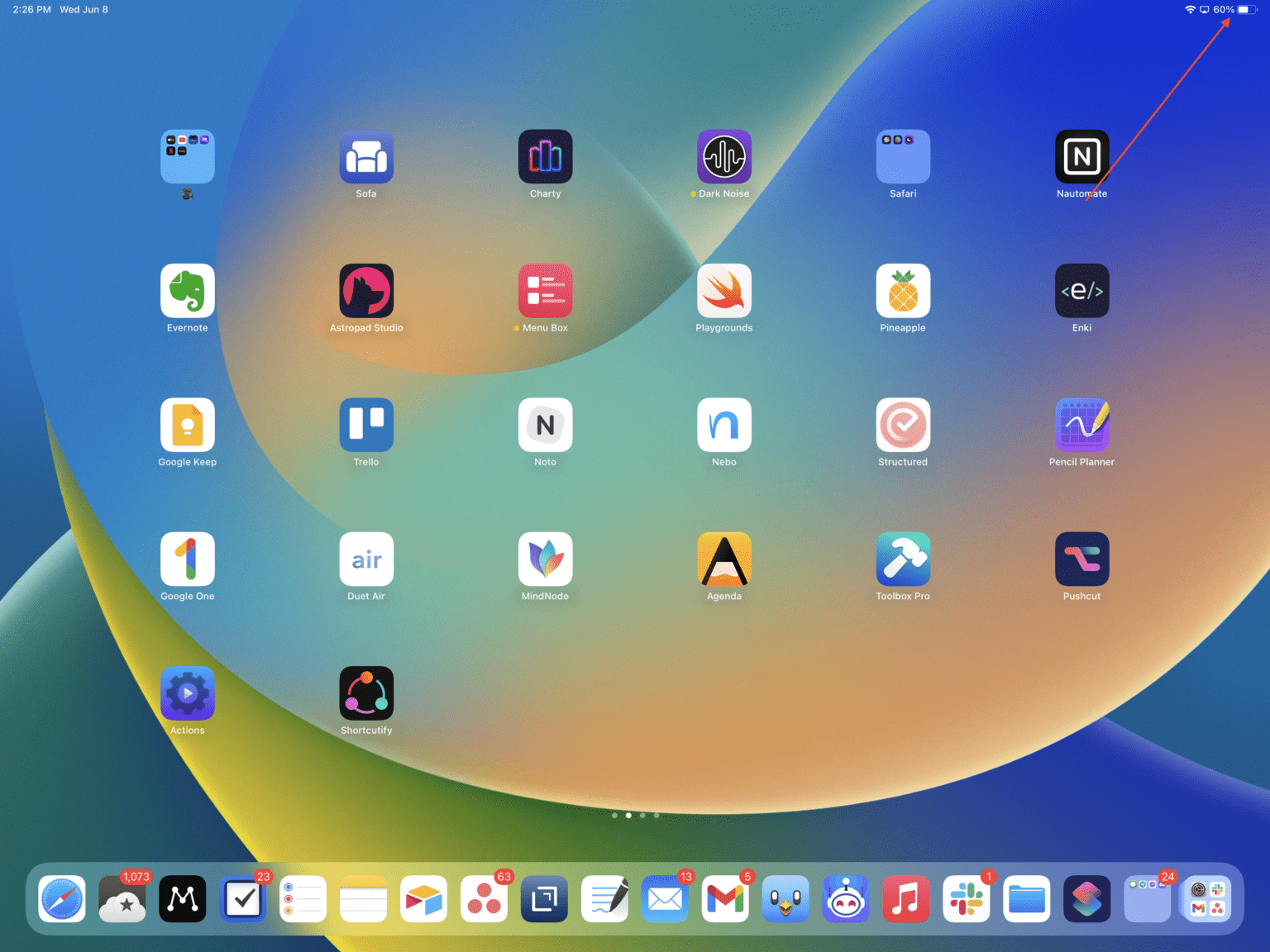Launch Apple Music from the dock
The image size is (1270, 952).
(x=906, y=899)
